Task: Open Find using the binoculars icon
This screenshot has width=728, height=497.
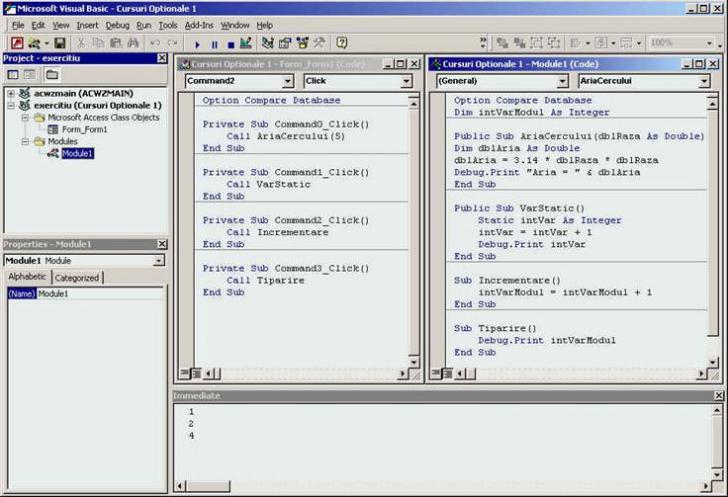Action: click(133, 43)
